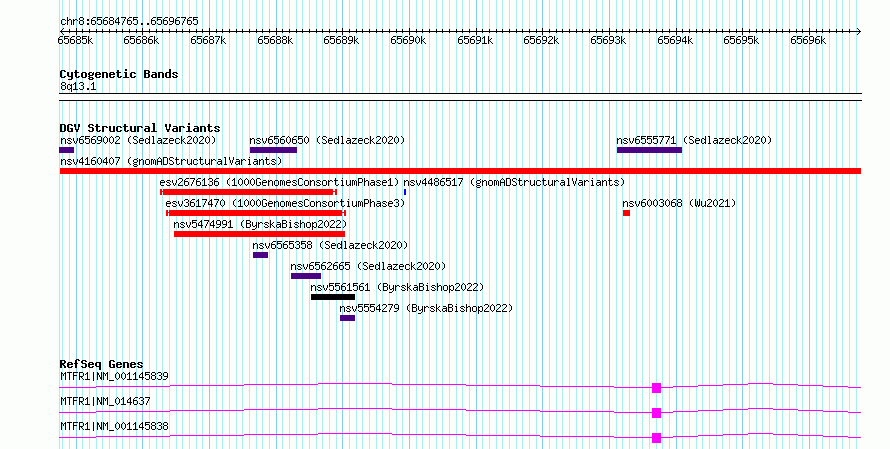Viewport: 890px width, 449px height.
Task: Click the 65685k ruler tick label
Action: 75,40
